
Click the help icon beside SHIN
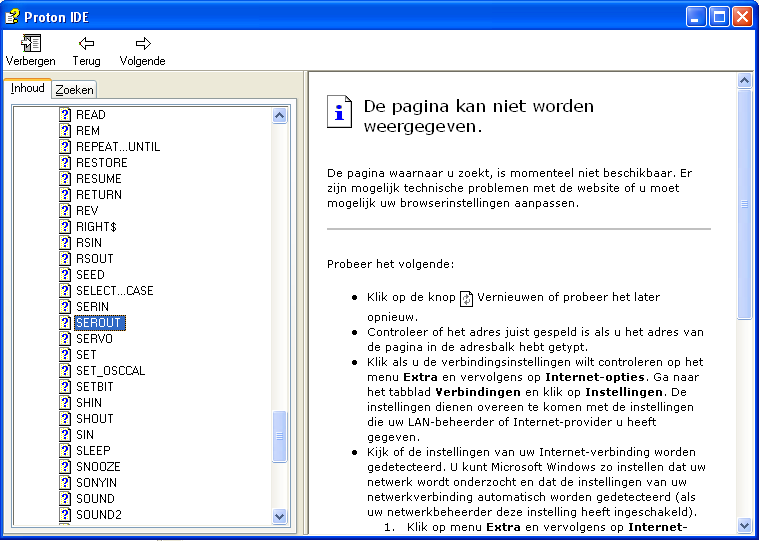[x=65, y=403]
